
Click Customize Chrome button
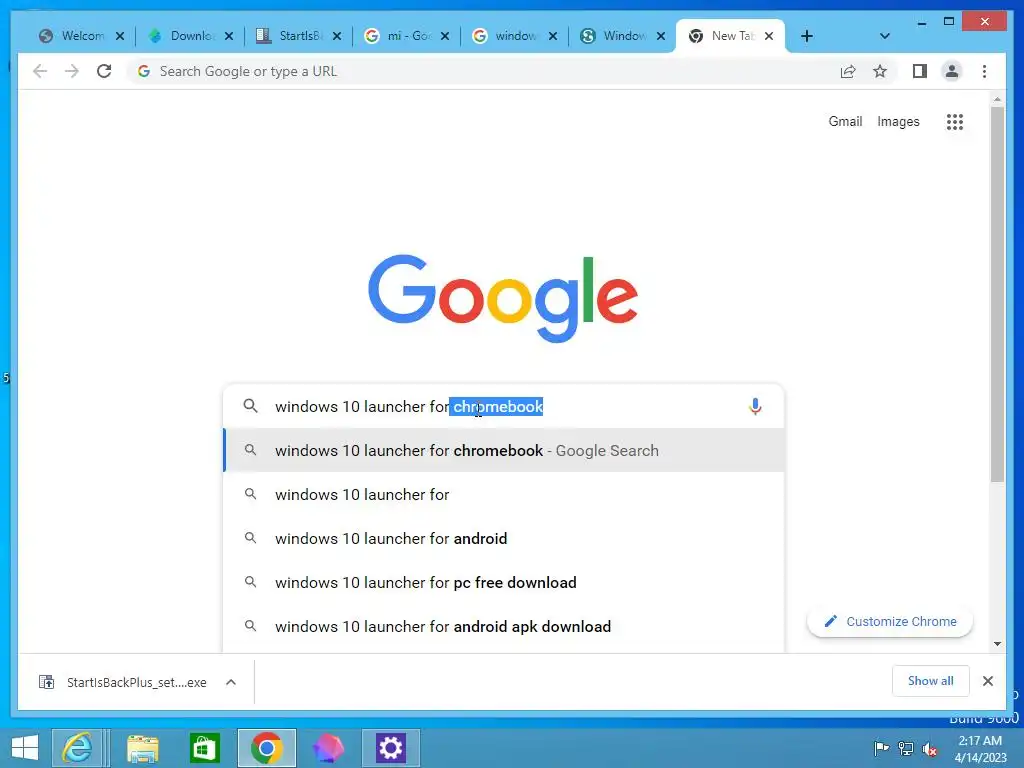(x=890, y=622)
